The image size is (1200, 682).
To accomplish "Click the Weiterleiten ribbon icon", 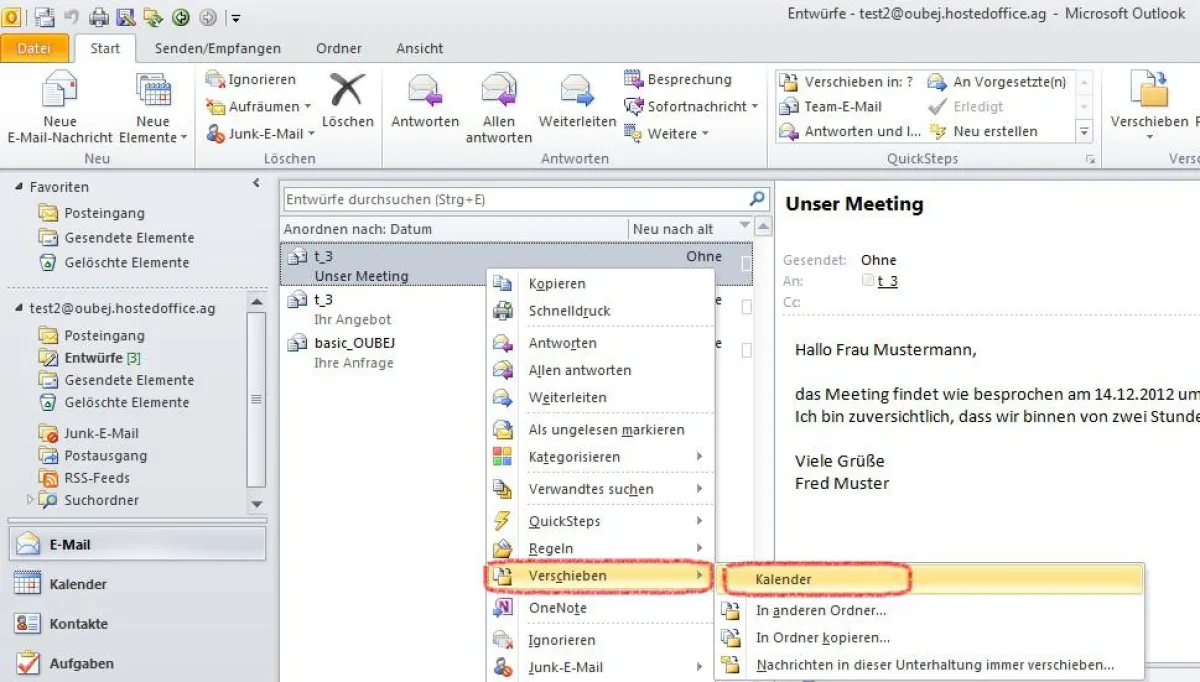I will point(577,90).
